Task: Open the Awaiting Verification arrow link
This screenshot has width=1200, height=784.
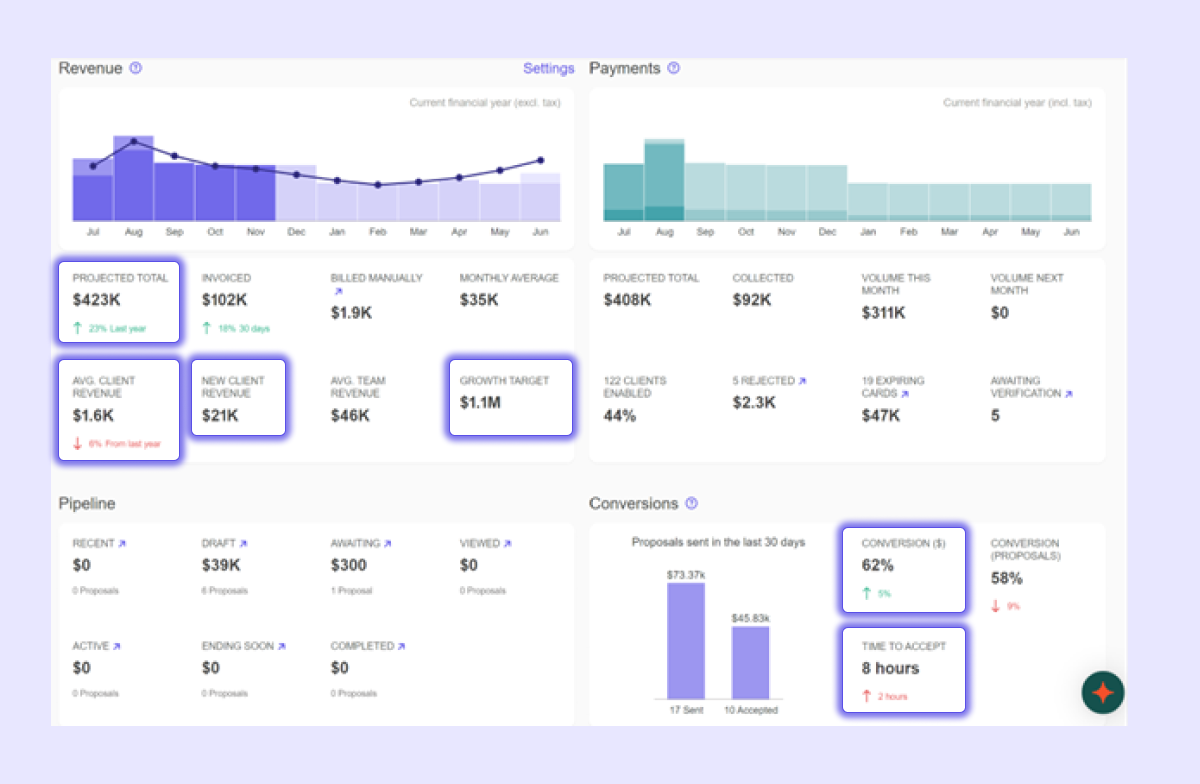Action: [1068, 394]
